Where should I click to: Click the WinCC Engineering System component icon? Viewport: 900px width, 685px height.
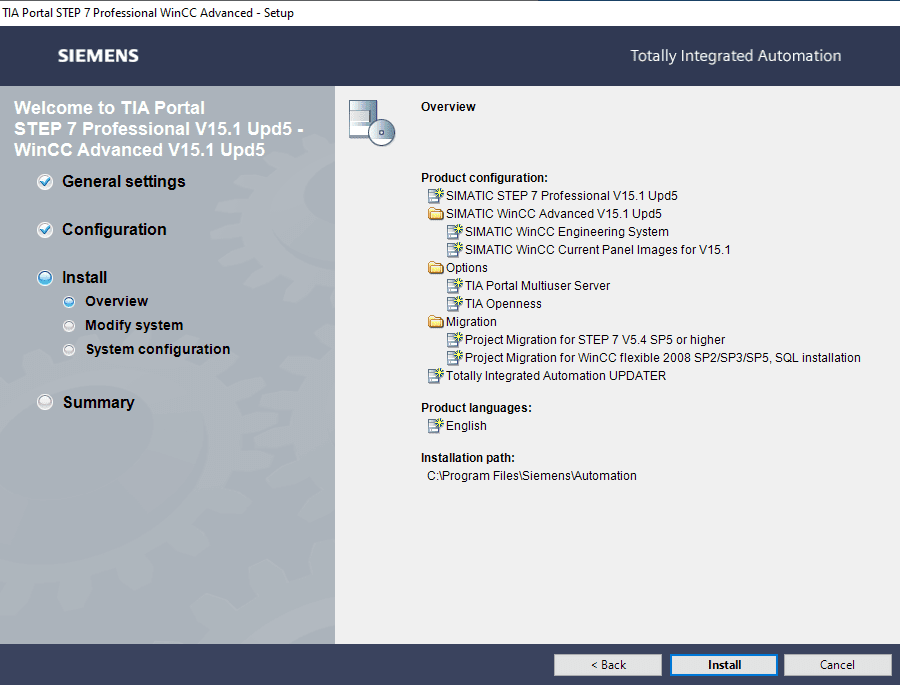(455, 231)
